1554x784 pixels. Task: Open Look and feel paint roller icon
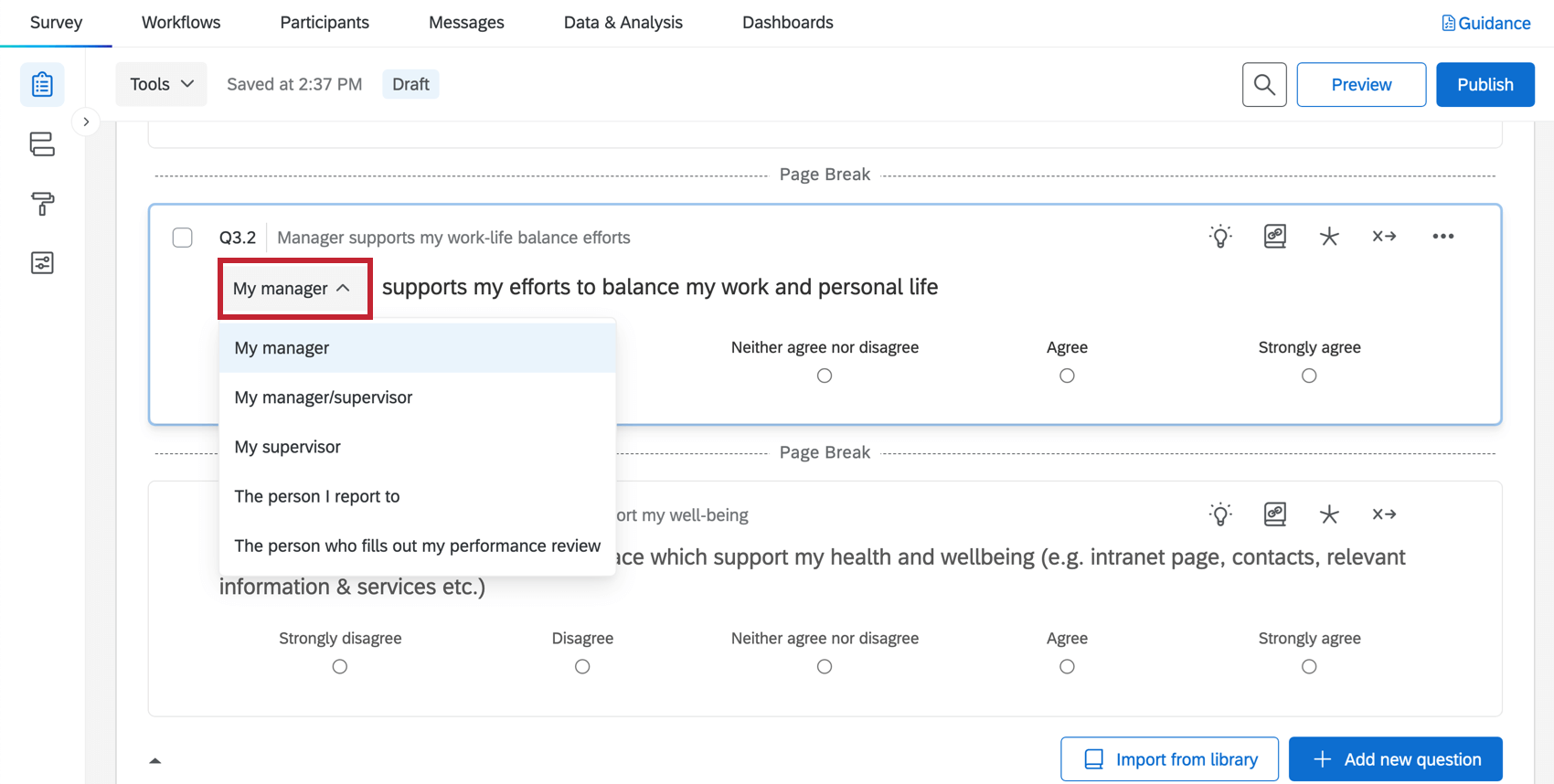click(42, 203)
